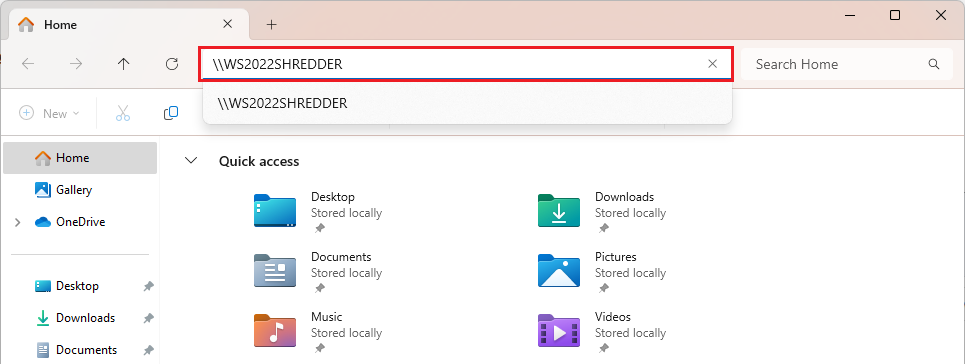This screenshot has width=965, height=364.
Task: Open the Music folder icon
Action: (275, 331)
